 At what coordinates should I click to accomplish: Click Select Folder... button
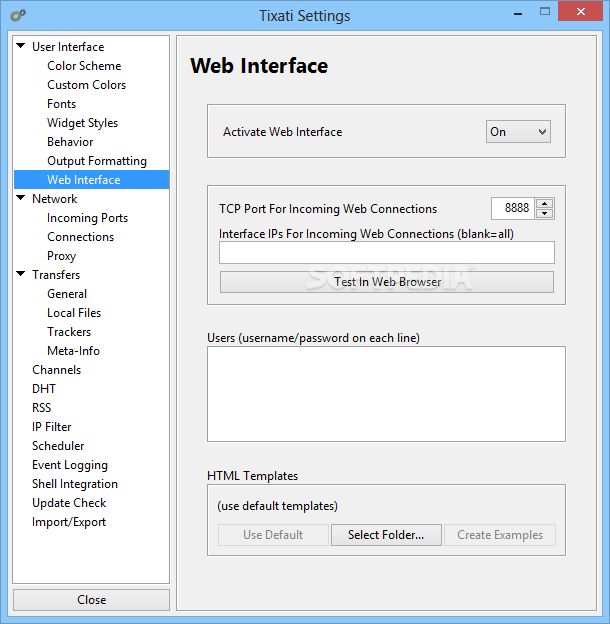tap(386, 535)
